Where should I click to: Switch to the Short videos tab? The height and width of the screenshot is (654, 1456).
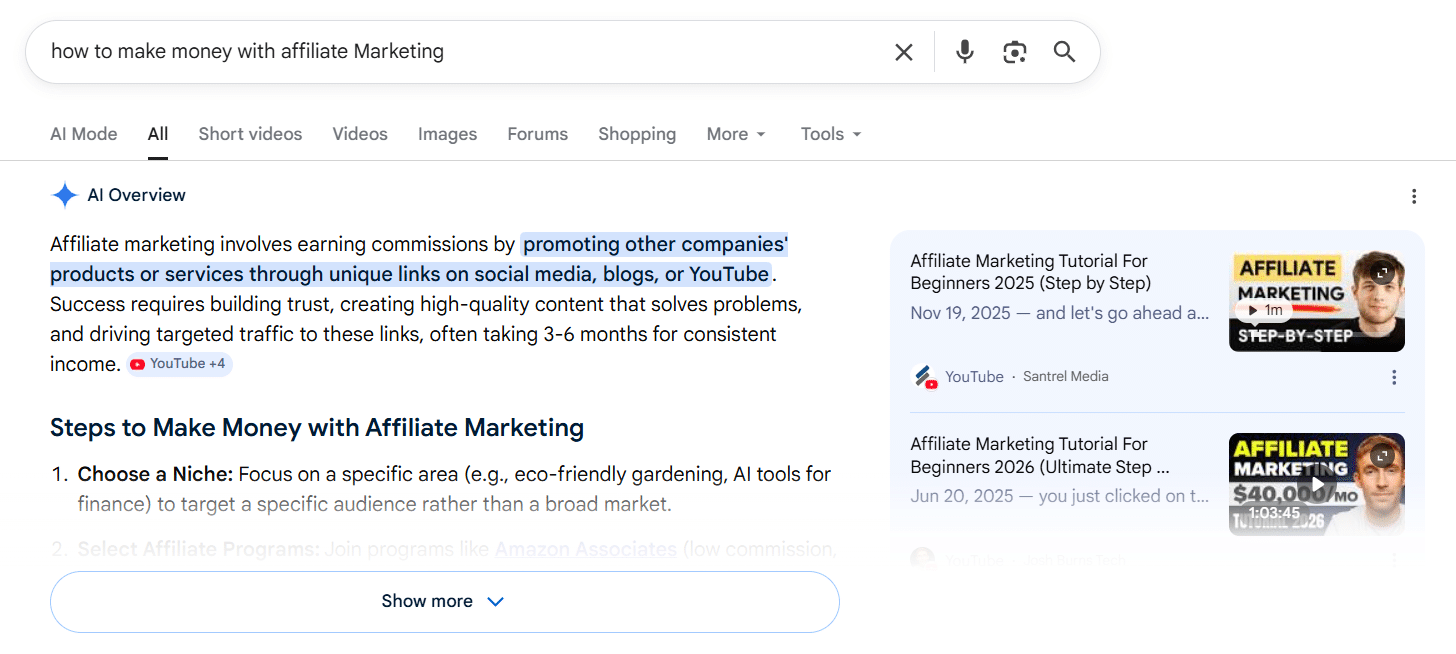[250, 134]
